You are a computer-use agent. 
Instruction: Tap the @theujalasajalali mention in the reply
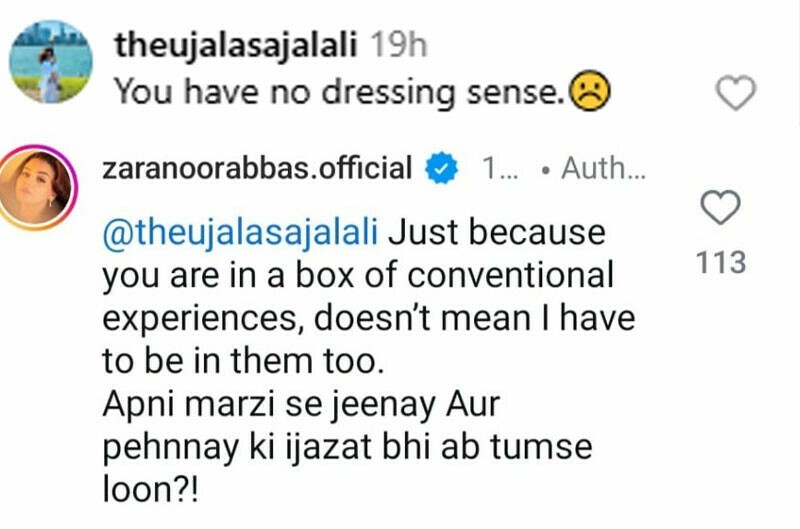(239, 233)
